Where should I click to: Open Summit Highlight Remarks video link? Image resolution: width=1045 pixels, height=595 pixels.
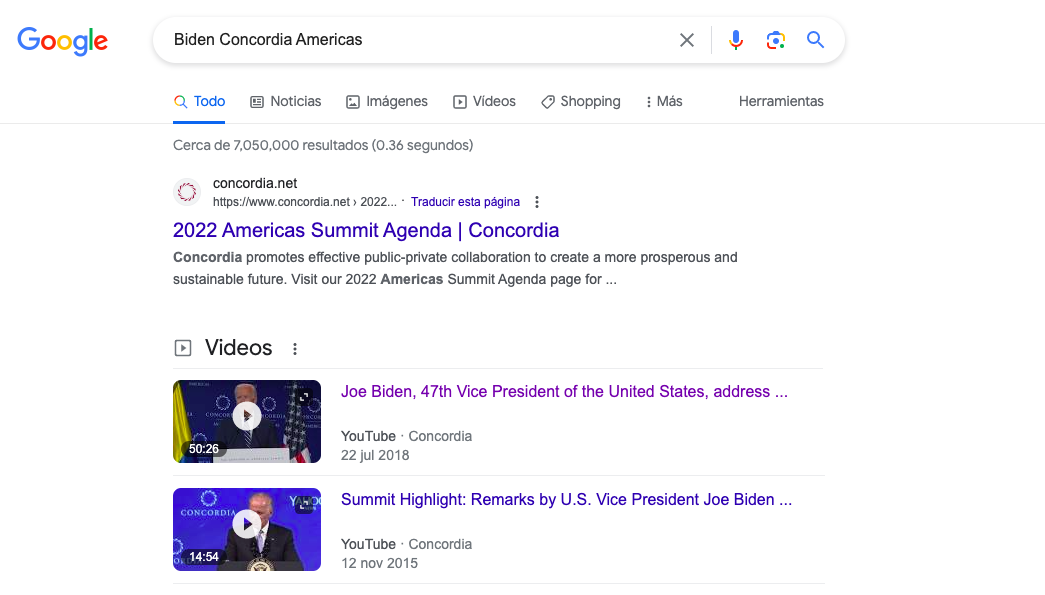566,500
